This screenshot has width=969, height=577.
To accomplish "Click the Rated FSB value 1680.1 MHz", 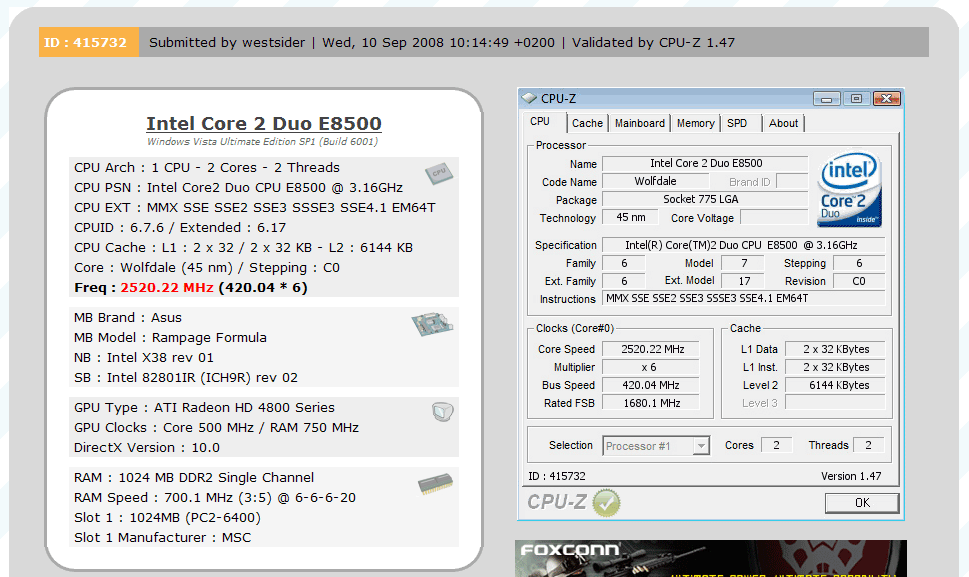I will (651, 403).
